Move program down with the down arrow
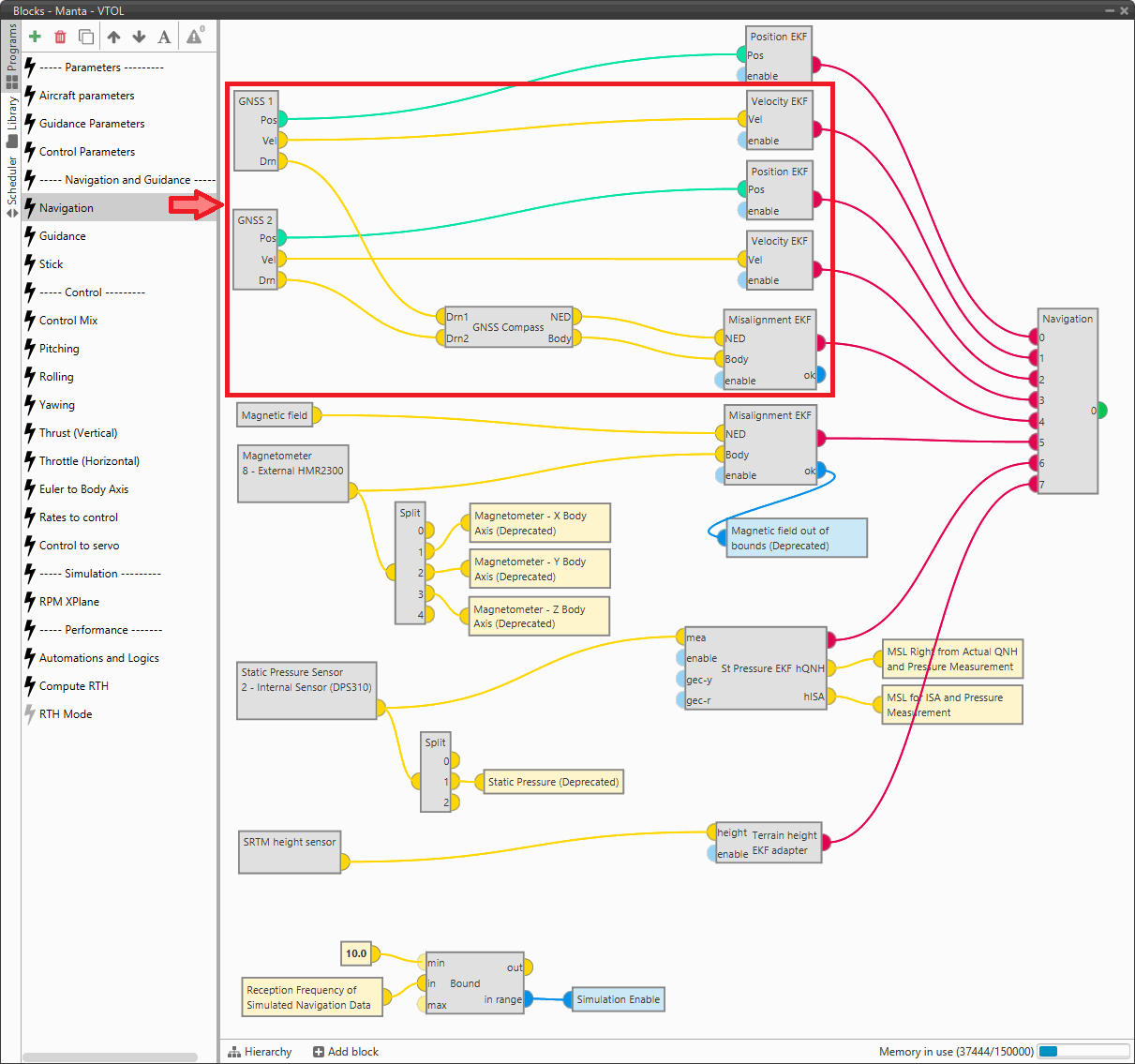1135x1064 pixels. coord(139,37)
